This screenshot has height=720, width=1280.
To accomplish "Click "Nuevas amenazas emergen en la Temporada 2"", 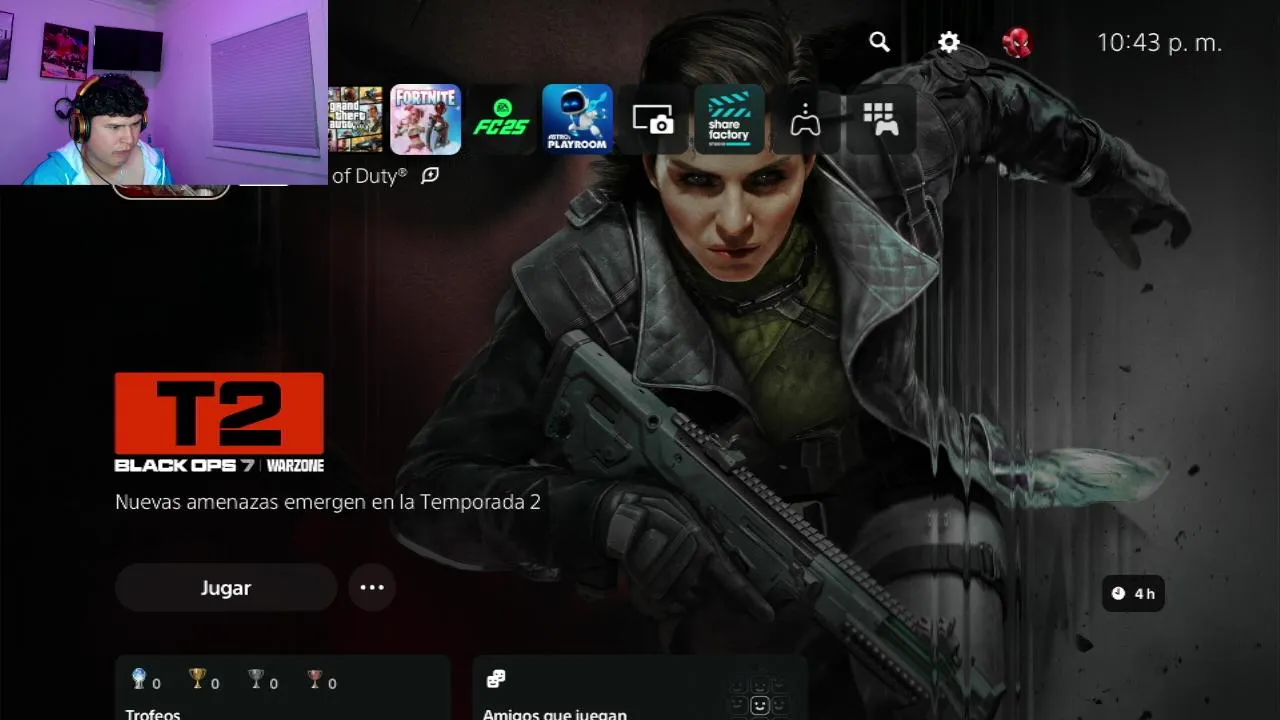I will tap(328, 502).
